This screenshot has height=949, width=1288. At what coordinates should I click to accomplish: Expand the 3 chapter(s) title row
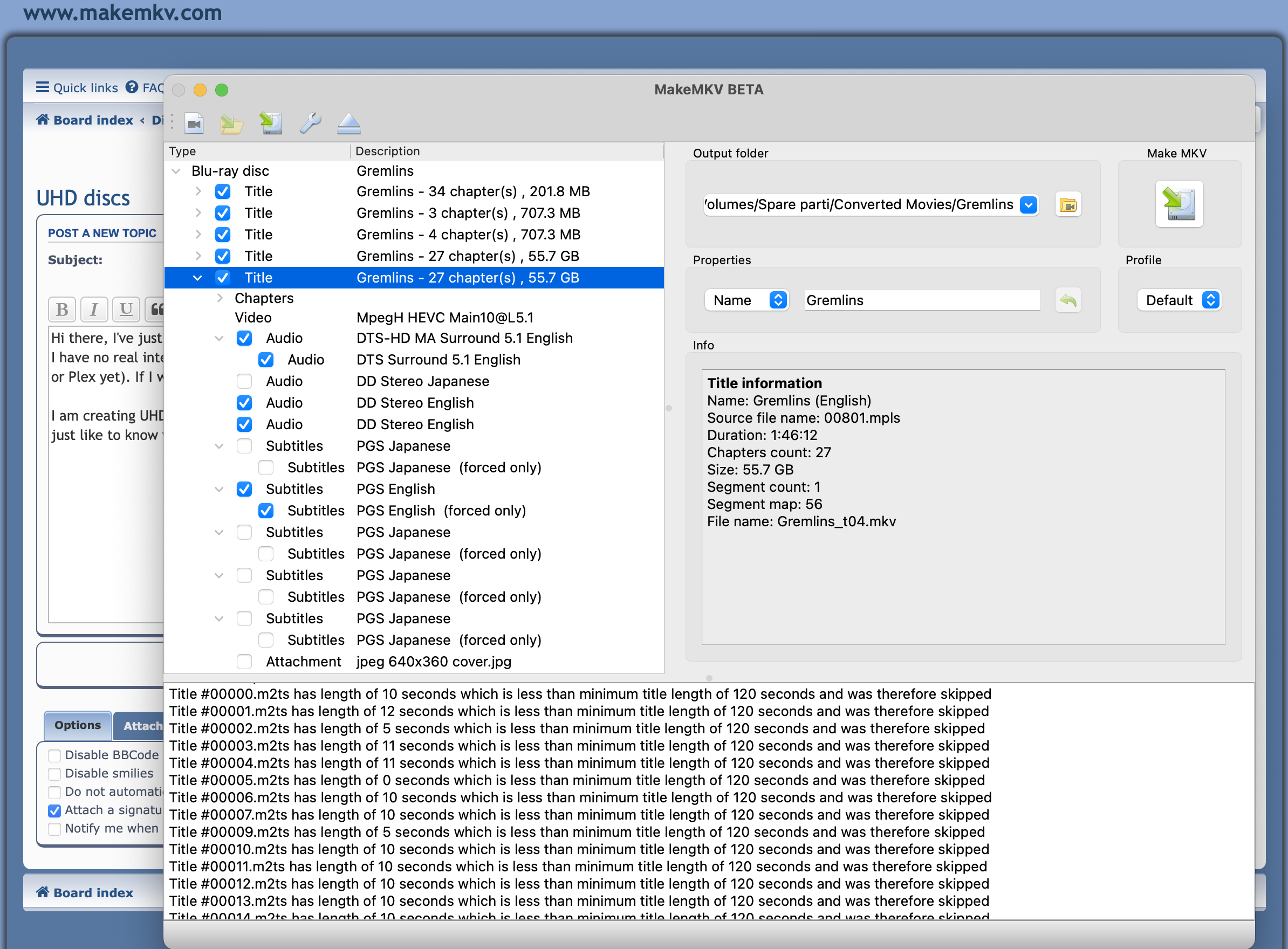point(198,213)
